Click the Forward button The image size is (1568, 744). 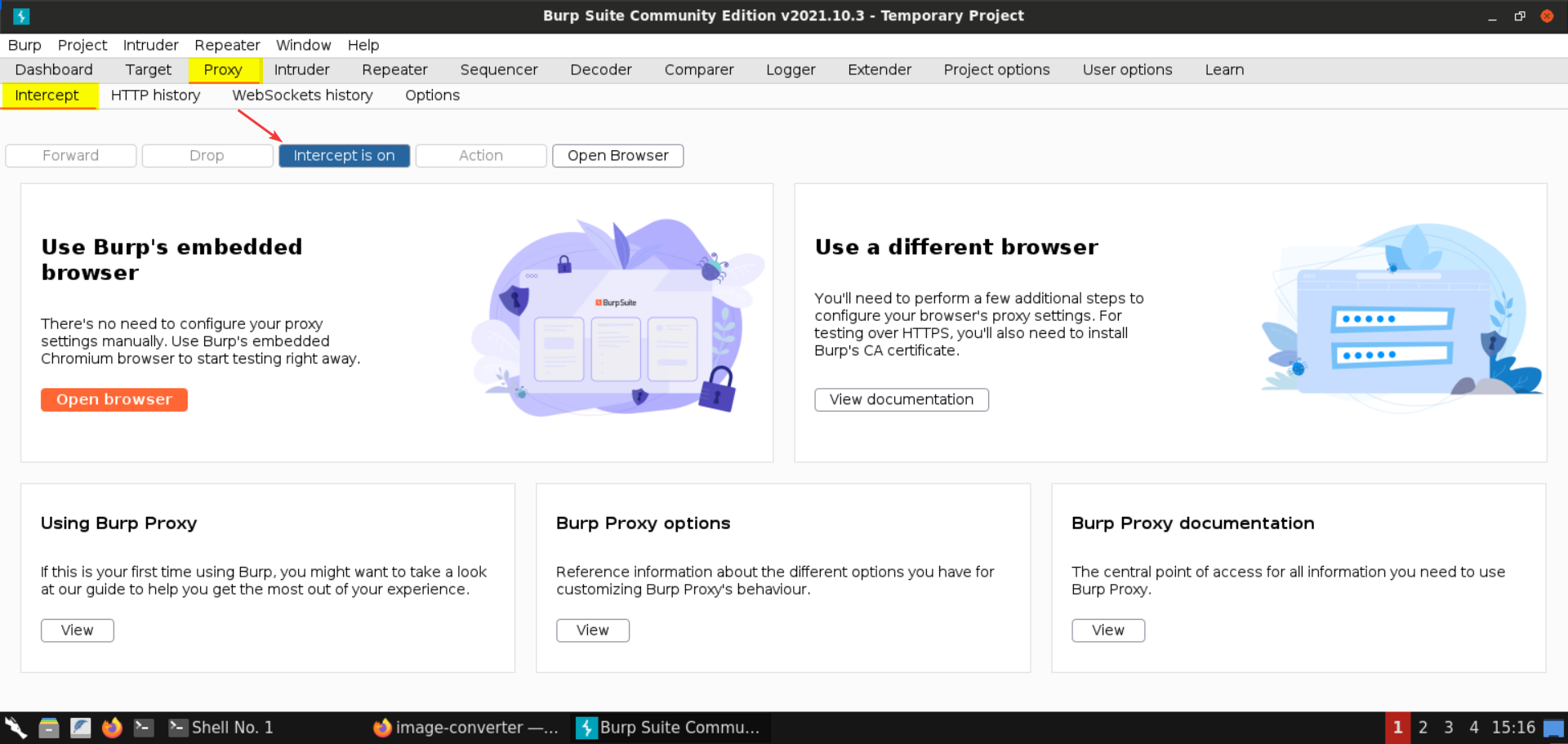click(x=71, y=155)
